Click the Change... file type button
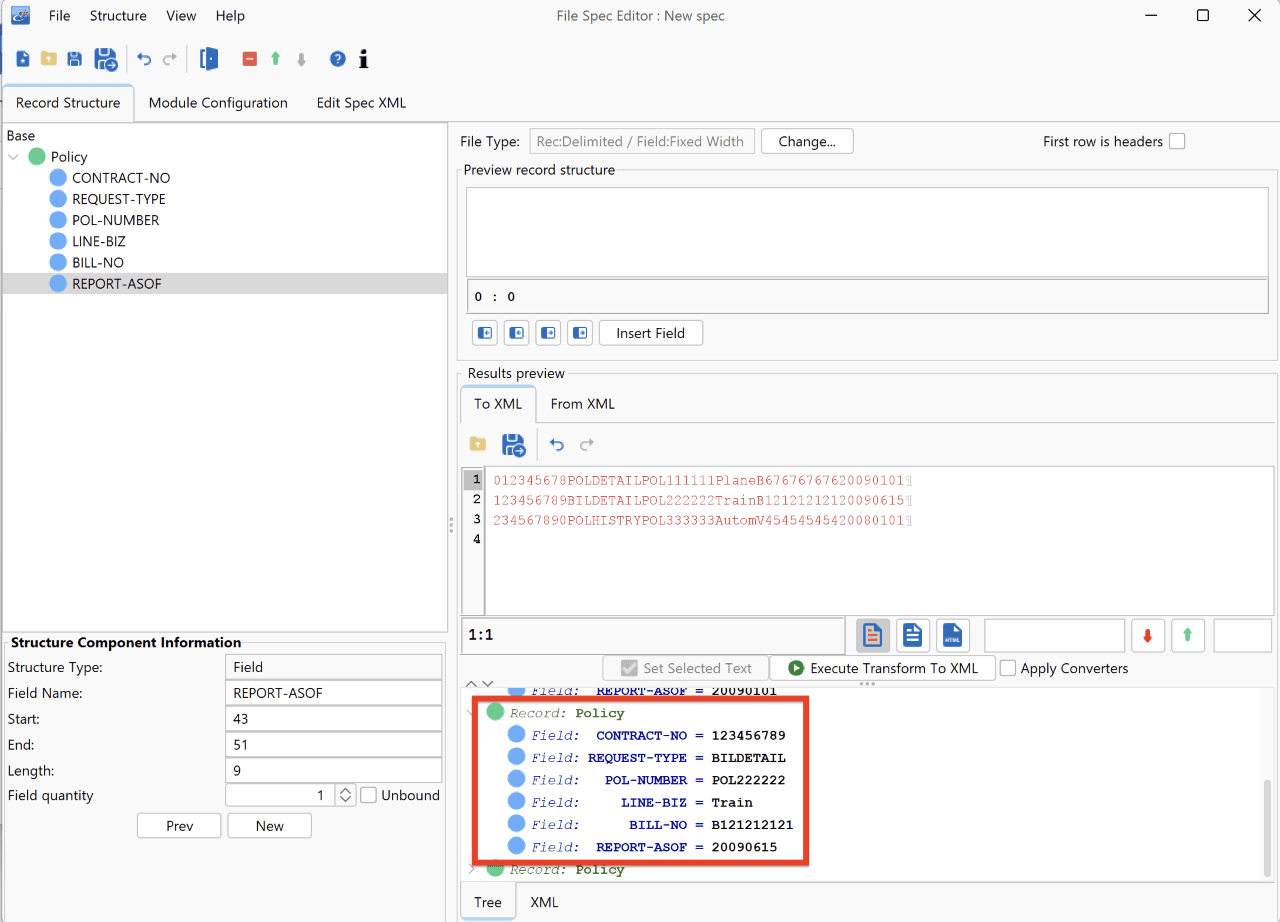Image resolution: width=1280 pixels, height=922 pixels. tap(807, 141)
